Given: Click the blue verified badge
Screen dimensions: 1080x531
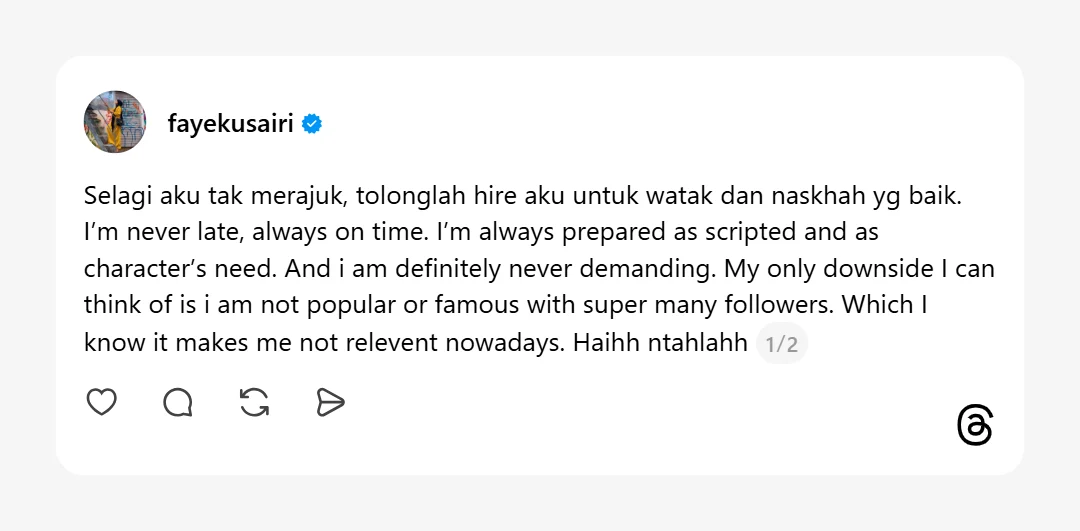Looking at the screenshot, I should click(x=312, y=125).
